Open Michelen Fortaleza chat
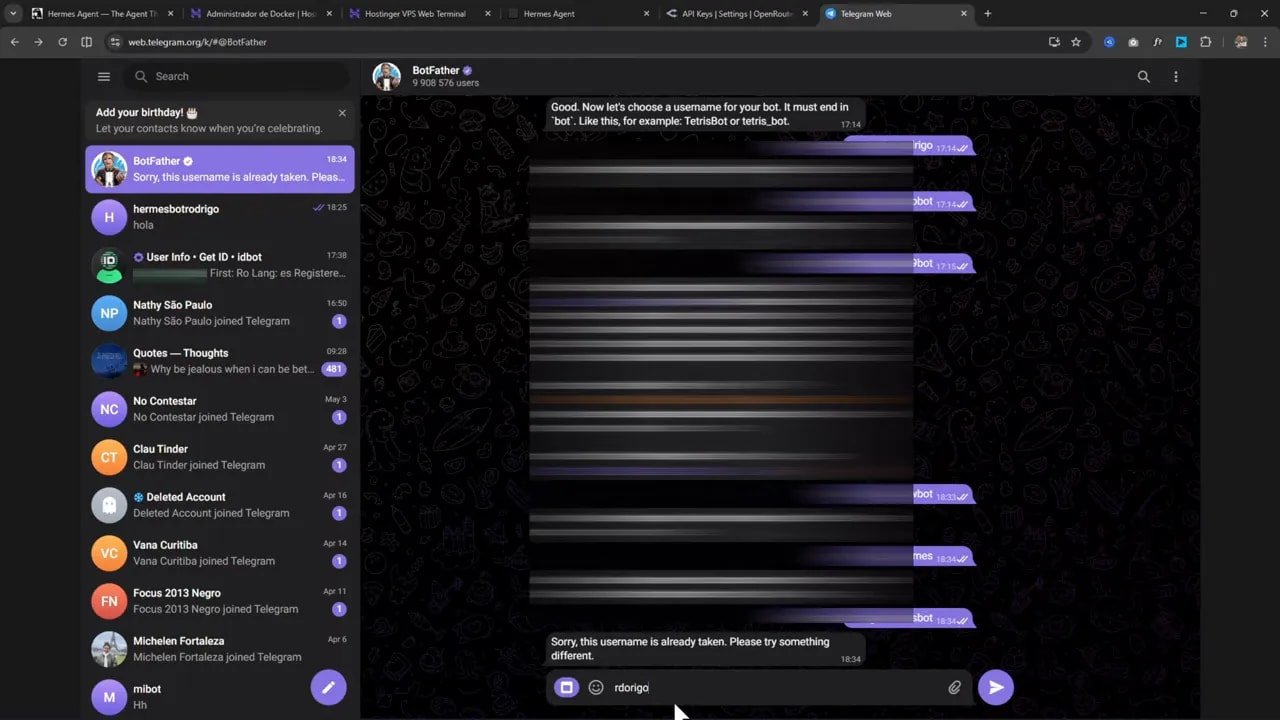Screen dimensions: 1280x720 click(220, 649)
